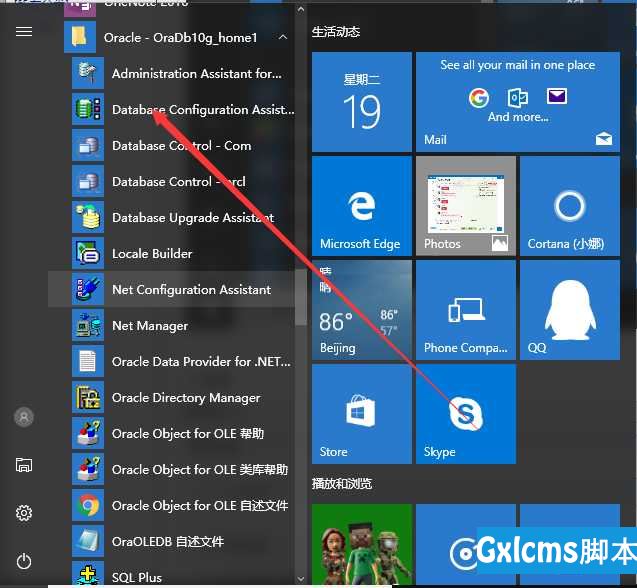Click the 播放和浏览 group header
This screenshot has width=637, height=588.
pos(342,484)
